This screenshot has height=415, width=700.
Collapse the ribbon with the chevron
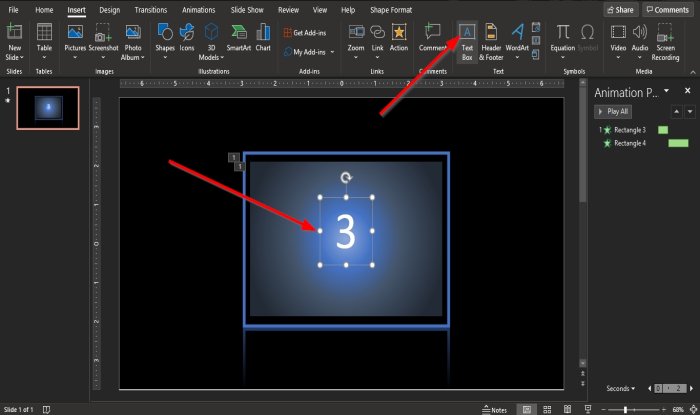[693, 72]
